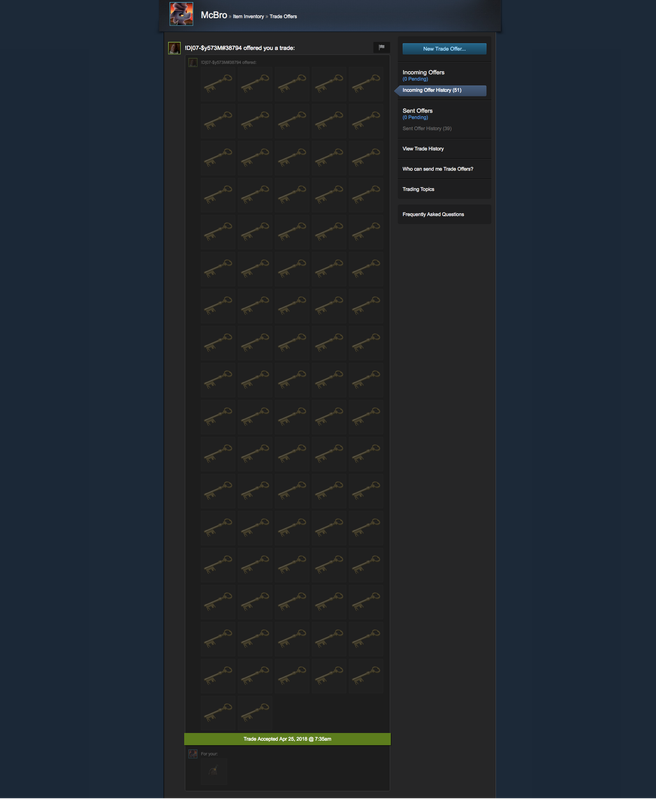Click the New Trade Offer button
The image size is (656, 800).
pos(444,49)
